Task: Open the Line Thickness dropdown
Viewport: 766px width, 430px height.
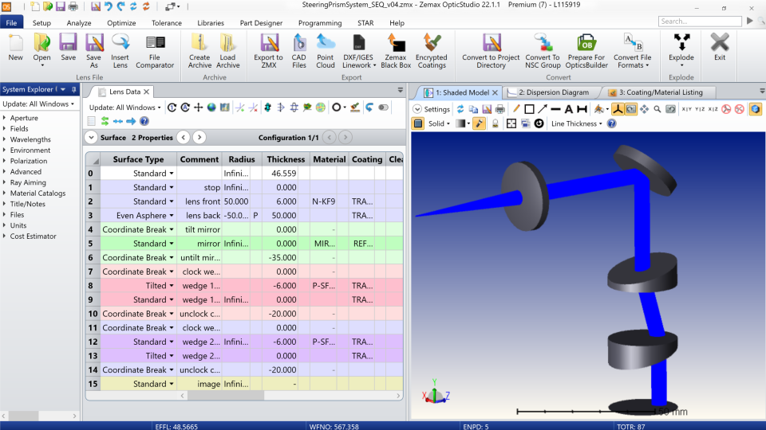Action: click(x=576, y=124)
